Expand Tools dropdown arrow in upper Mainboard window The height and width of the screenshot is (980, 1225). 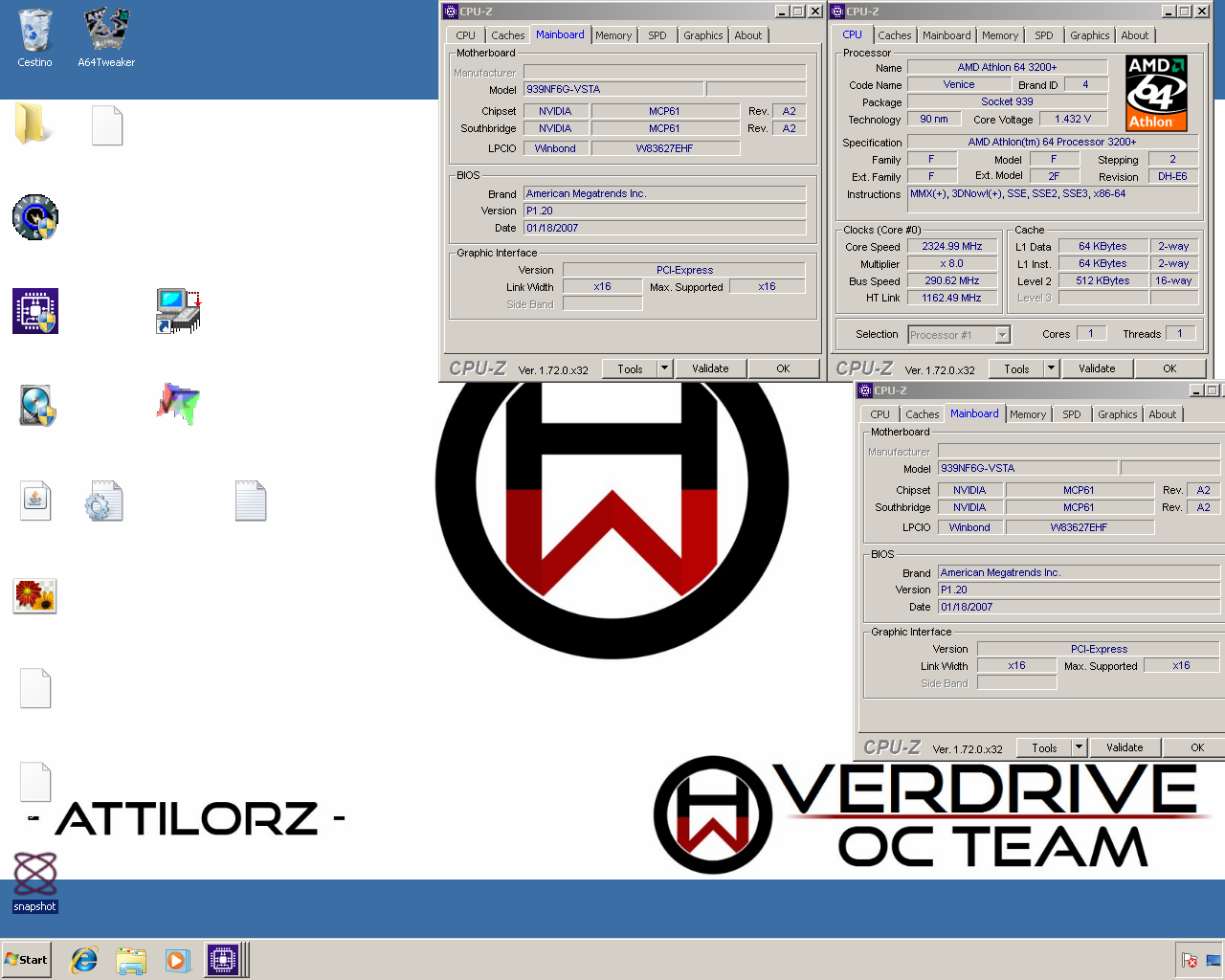(x=664, y=368)
